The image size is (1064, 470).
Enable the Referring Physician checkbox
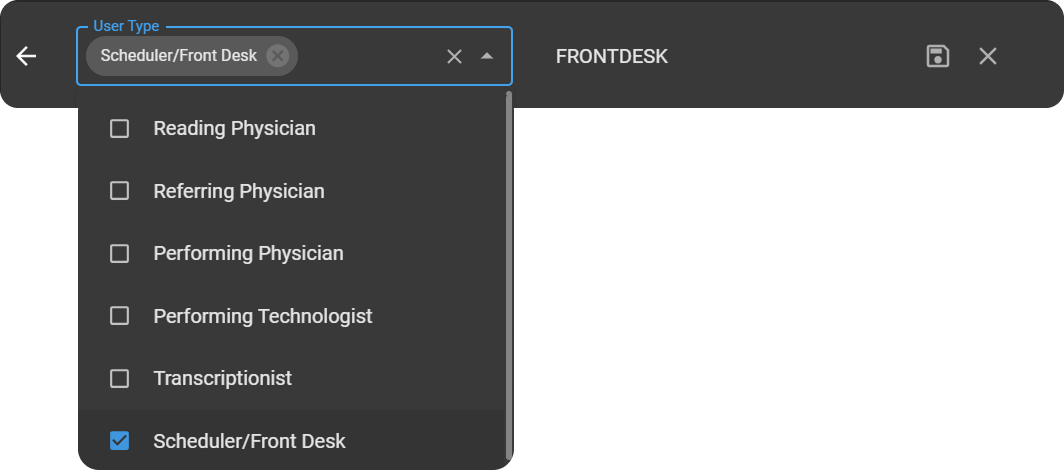[119, 191]
